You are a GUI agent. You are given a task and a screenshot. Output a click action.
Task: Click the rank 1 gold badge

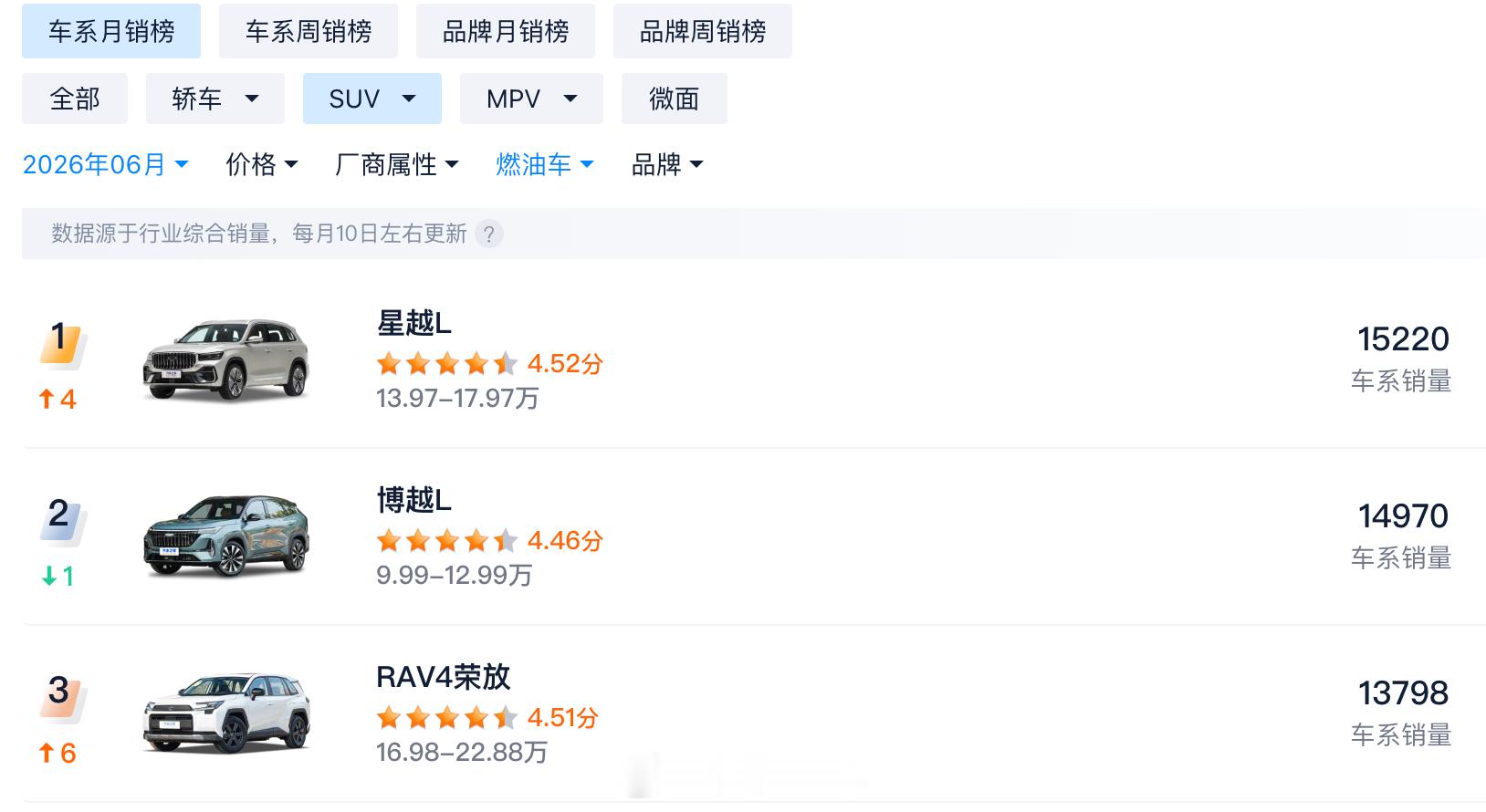[62, 343]
